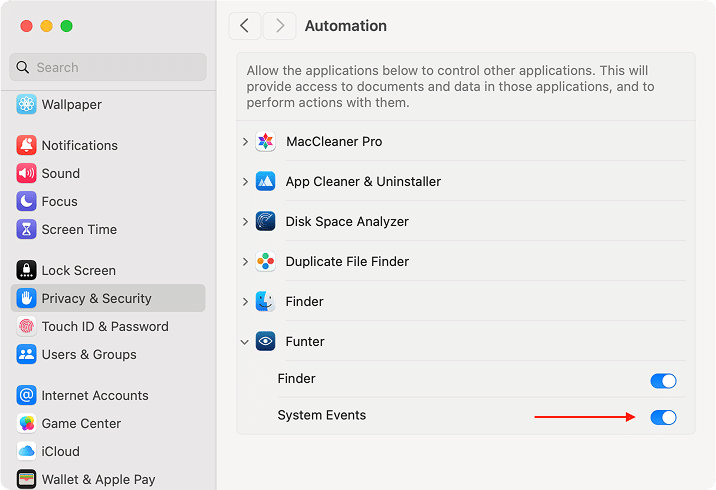
Task: Open Lock Screen settings
Action: [108, 270]
